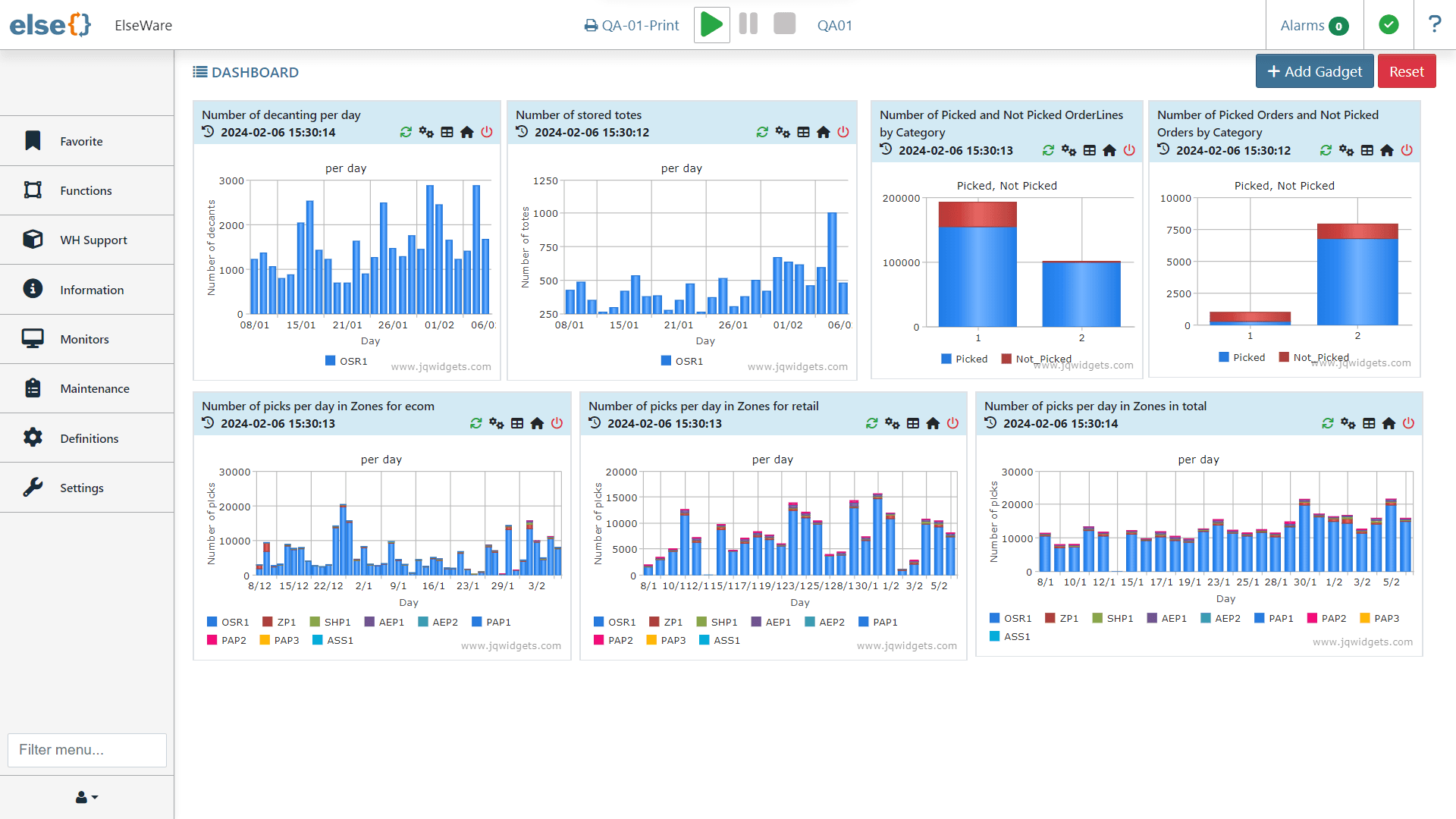Click the DASHBOARD heading
Image resolution: width=1456 pixels, height=819 pixels.
click(246, 72)
